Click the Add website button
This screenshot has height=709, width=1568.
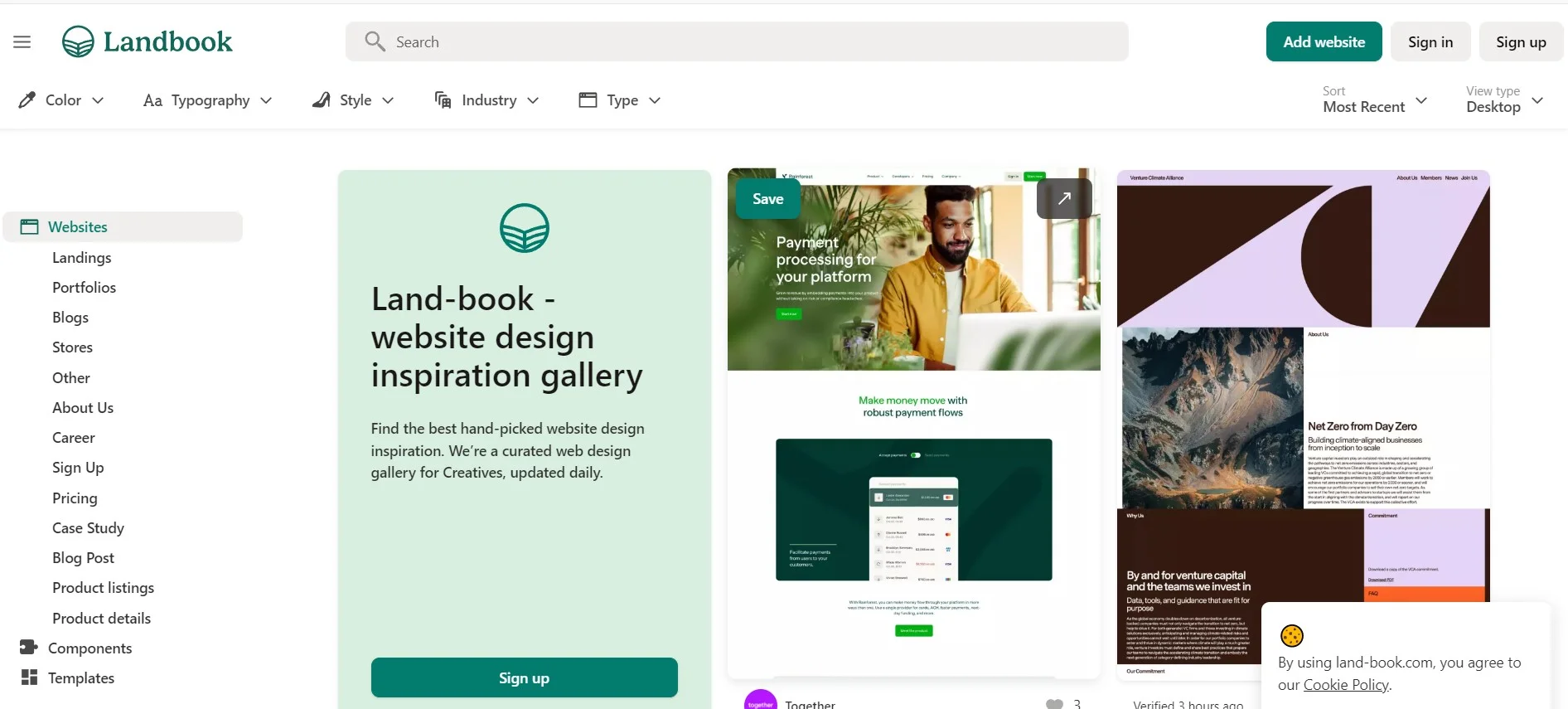coord(1324,41)
